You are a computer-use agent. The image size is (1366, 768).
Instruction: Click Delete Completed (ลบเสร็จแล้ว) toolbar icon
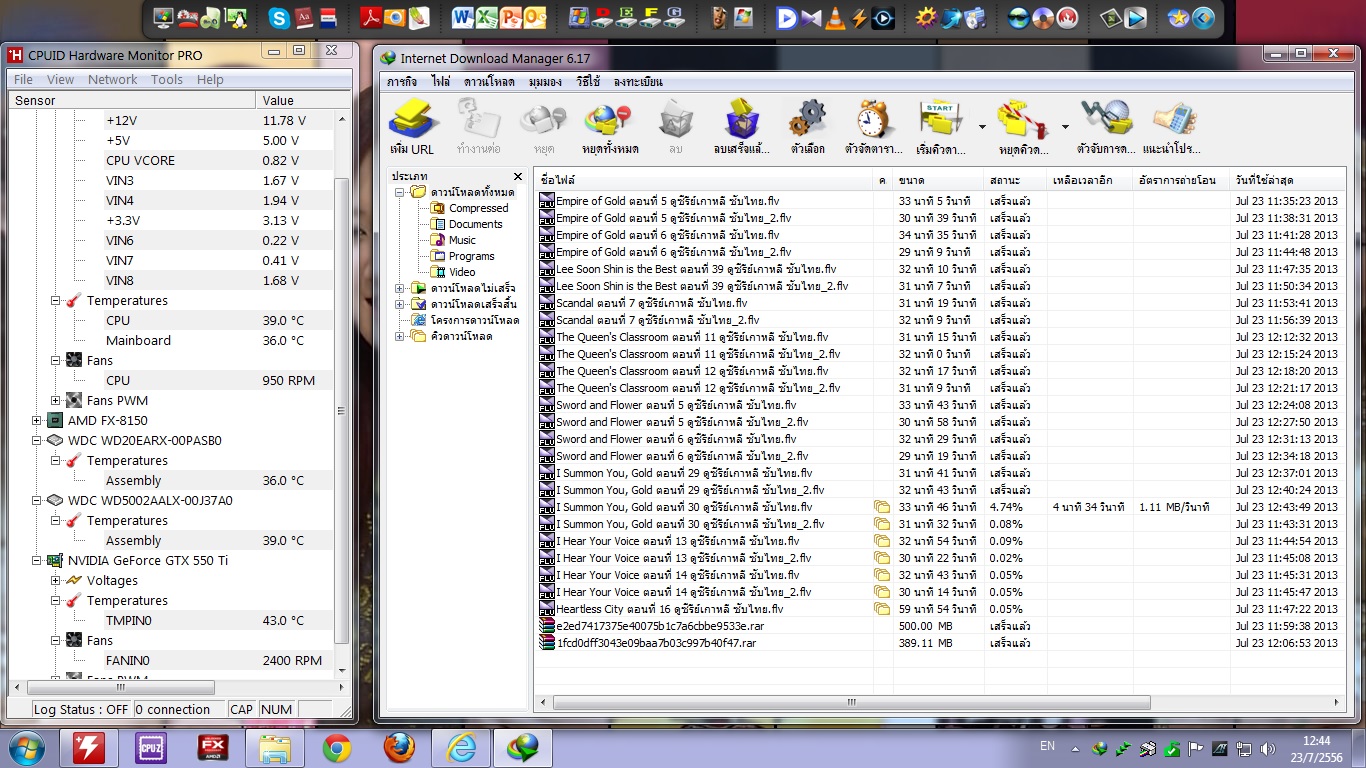(741, 127)
